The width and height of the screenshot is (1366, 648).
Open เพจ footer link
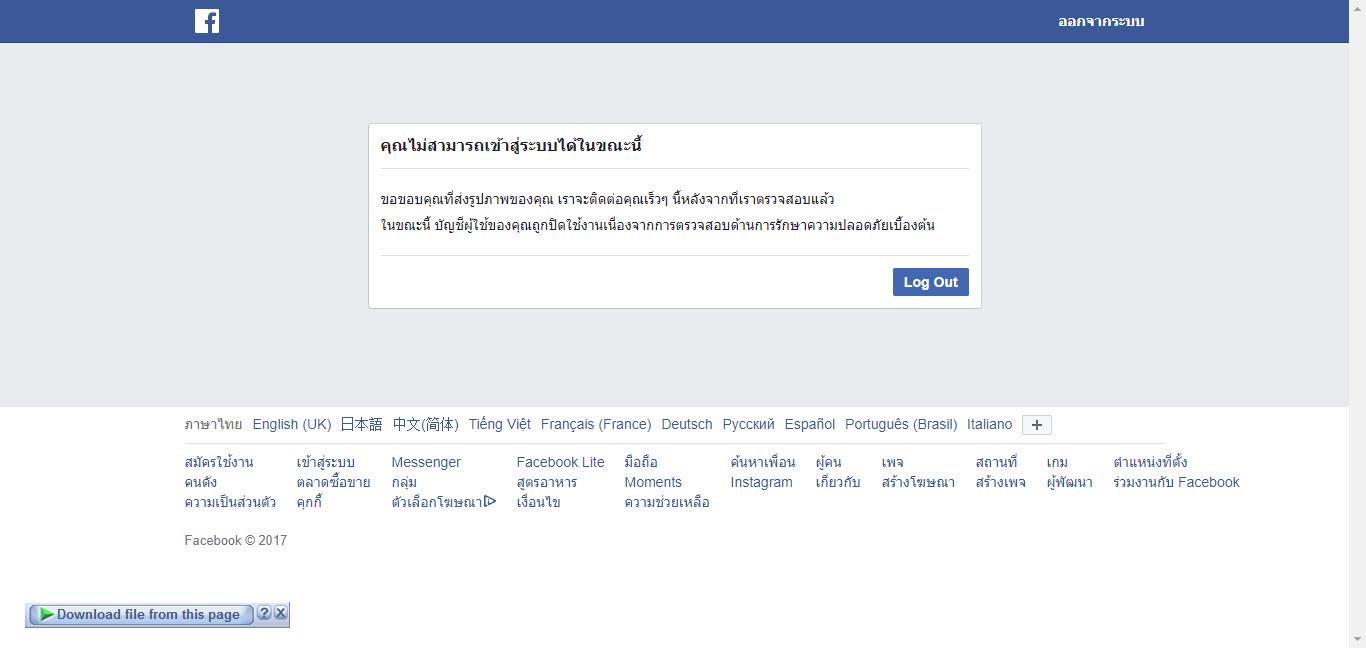893,462
